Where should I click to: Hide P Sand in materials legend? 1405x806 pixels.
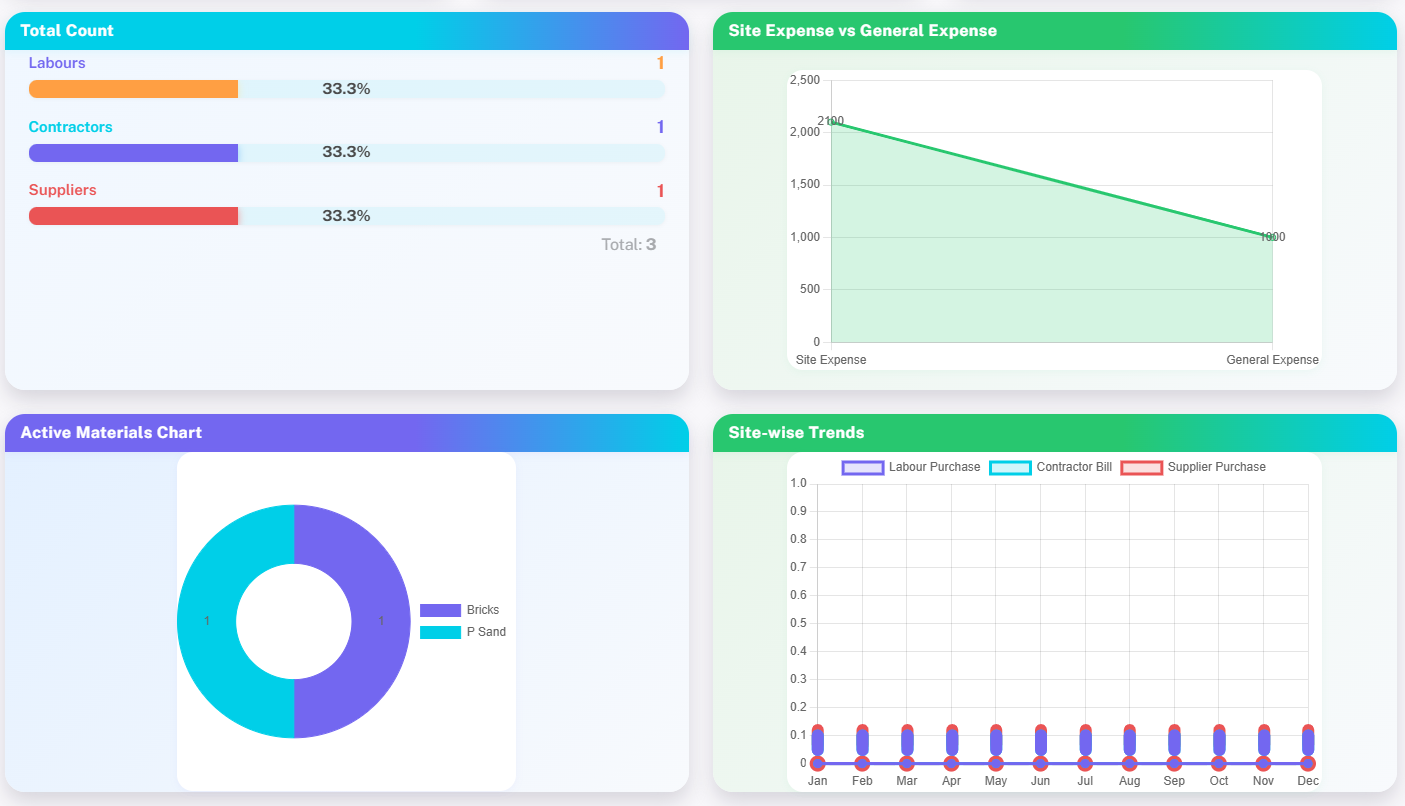click(x=463, y=632)
